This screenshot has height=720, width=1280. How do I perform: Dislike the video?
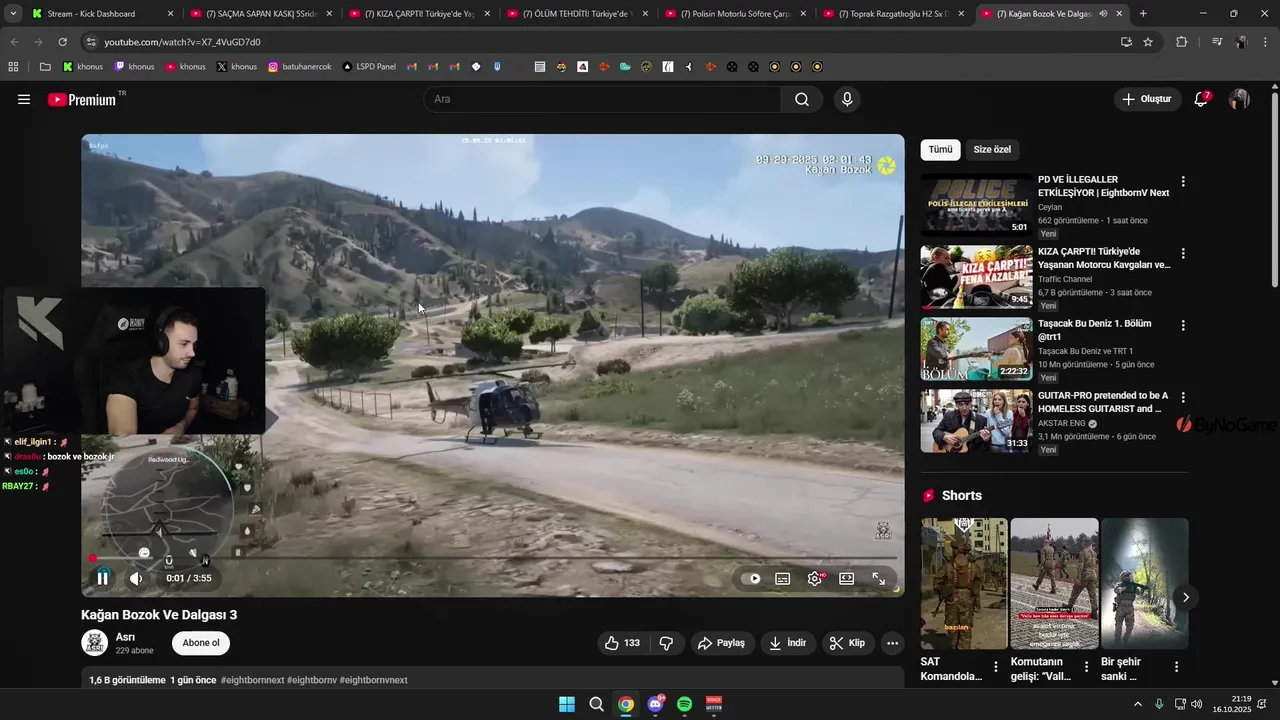pos(666,643)
